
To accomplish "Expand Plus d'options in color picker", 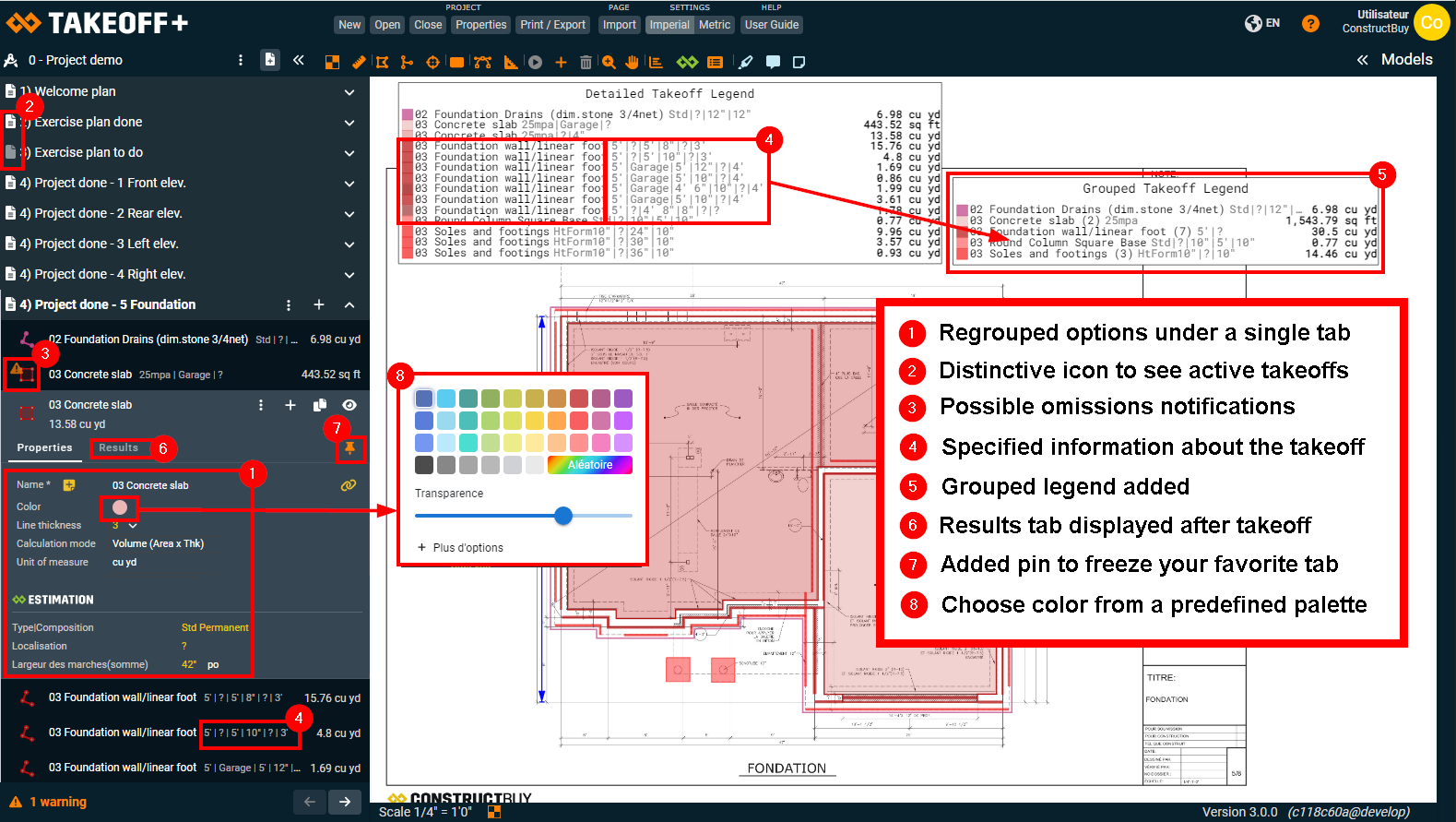I will click(460, 547).
